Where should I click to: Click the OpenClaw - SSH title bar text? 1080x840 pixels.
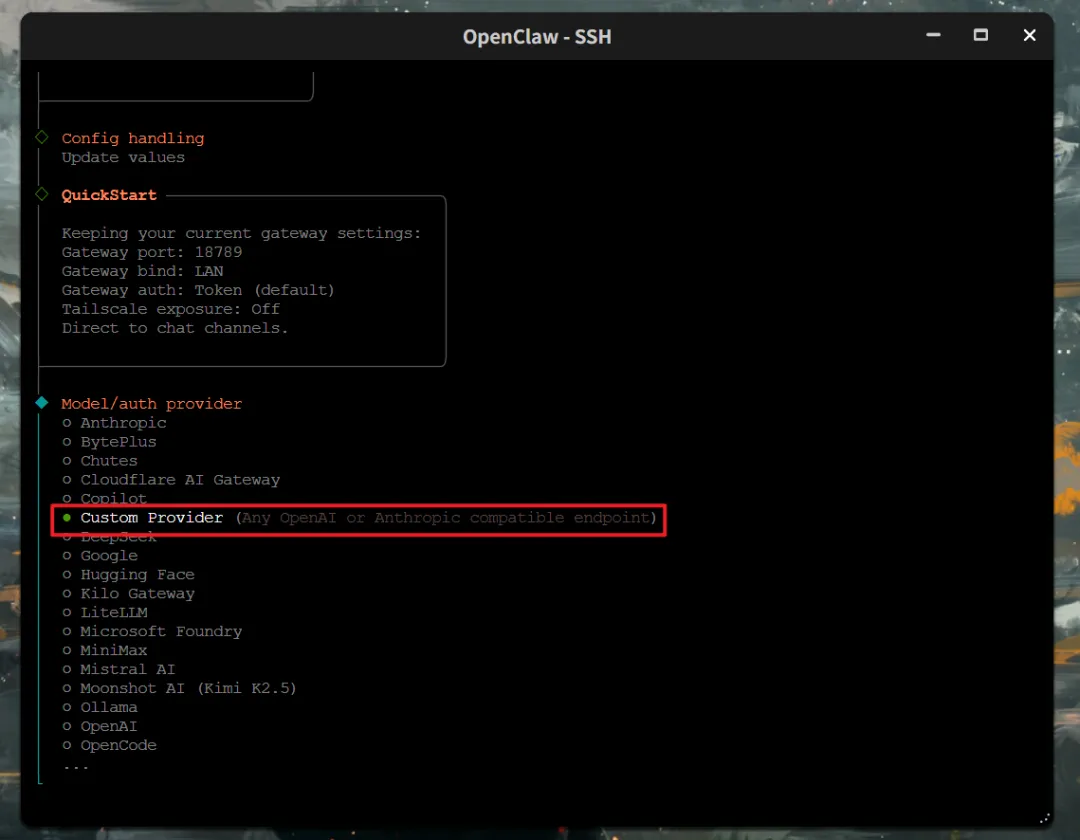point(537,36)
